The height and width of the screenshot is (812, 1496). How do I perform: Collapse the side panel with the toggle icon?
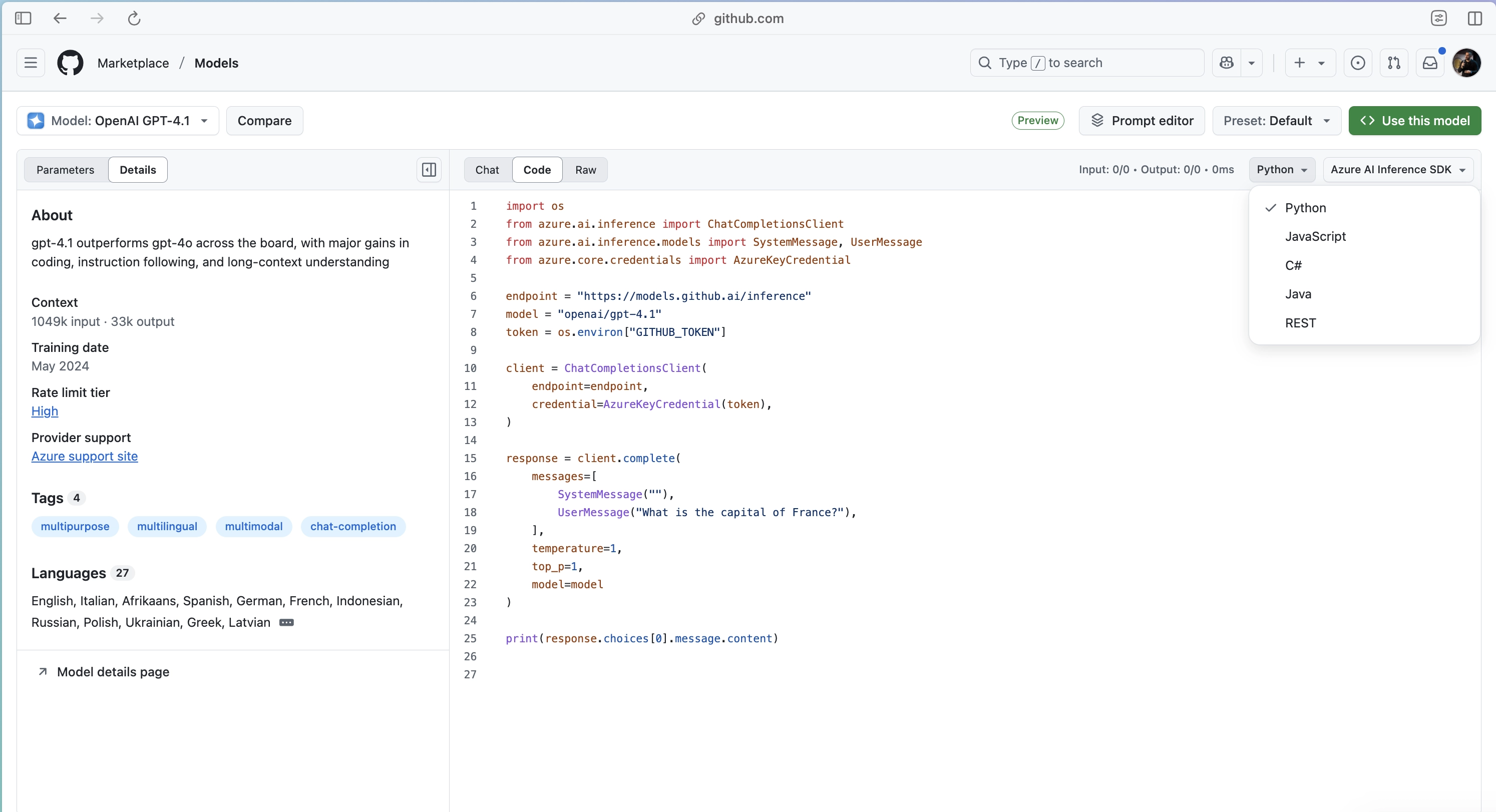(x=429, y=170)
